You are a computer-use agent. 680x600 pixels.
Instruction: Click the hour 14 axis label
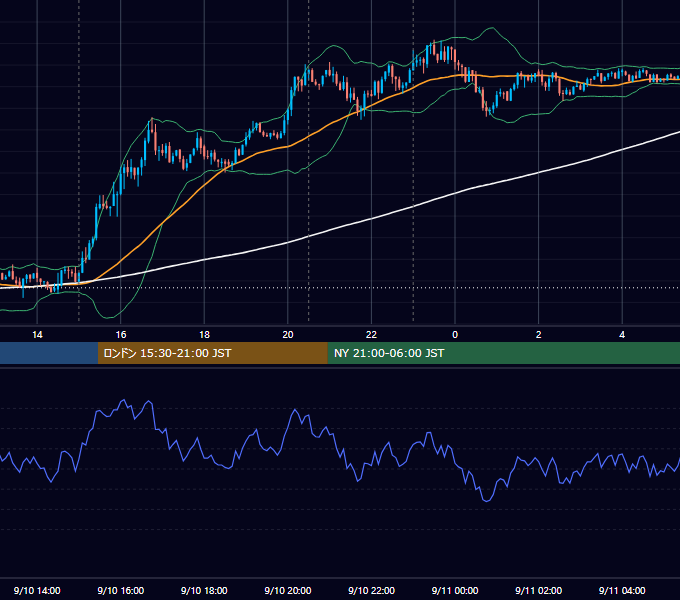[x=37, y=335]
